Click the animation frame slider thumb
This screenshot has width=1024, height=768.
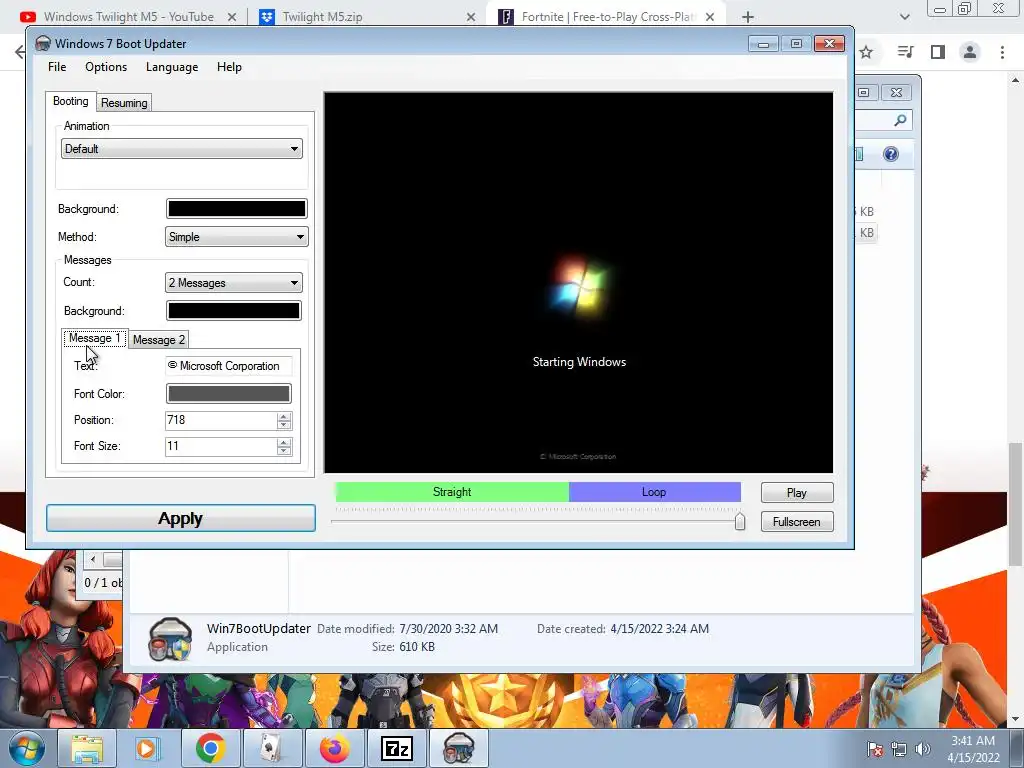click(x=739, y=521)
